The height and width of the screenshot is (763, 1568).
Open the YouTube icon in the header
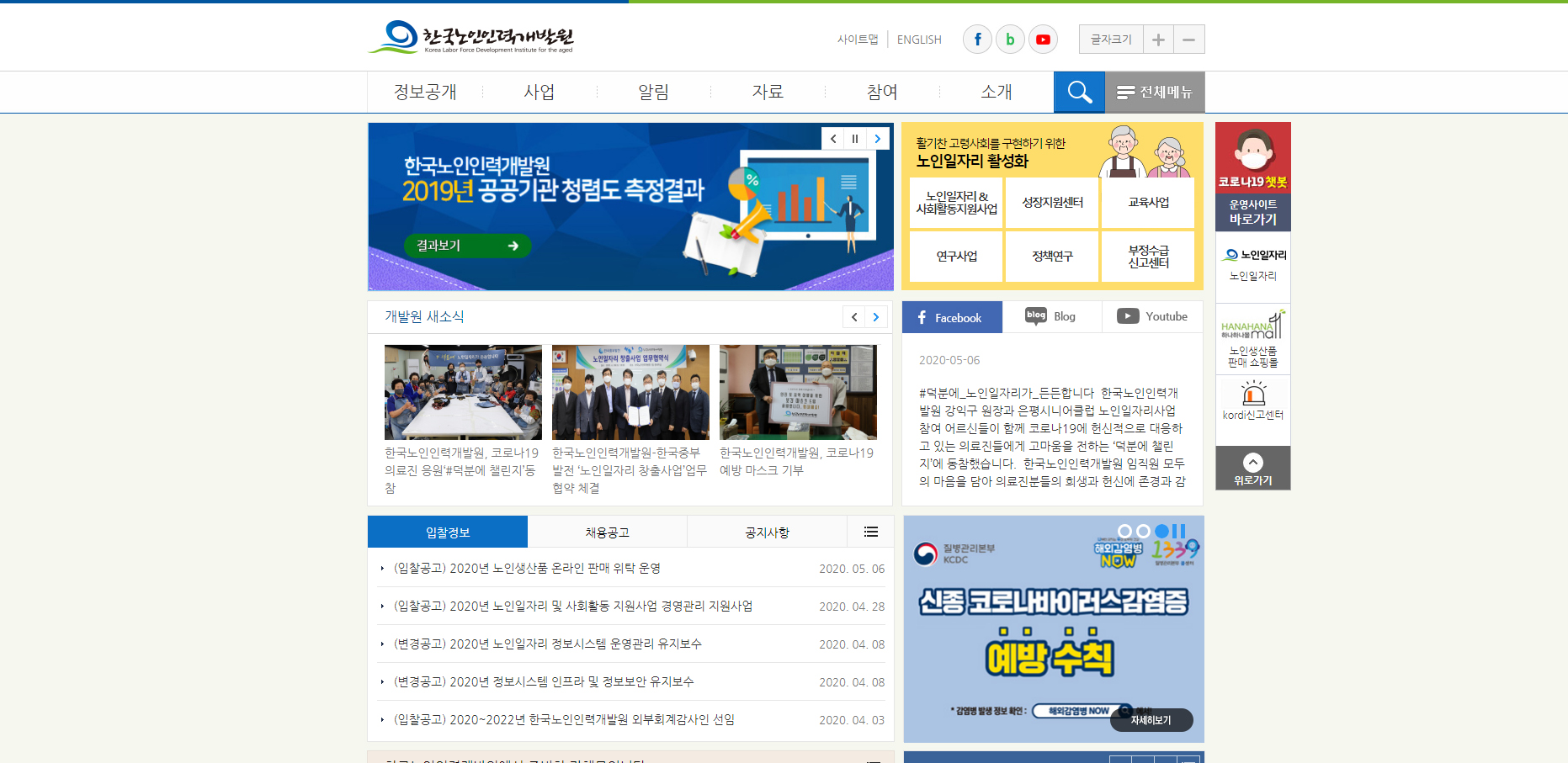pos(1043,40)
